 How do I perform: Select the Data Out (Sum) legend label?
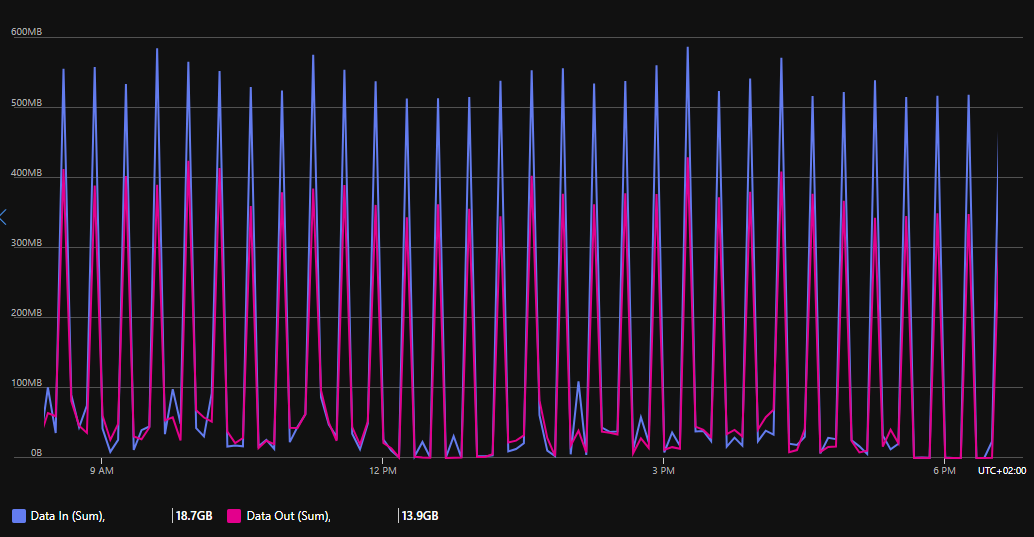[289, 516]
